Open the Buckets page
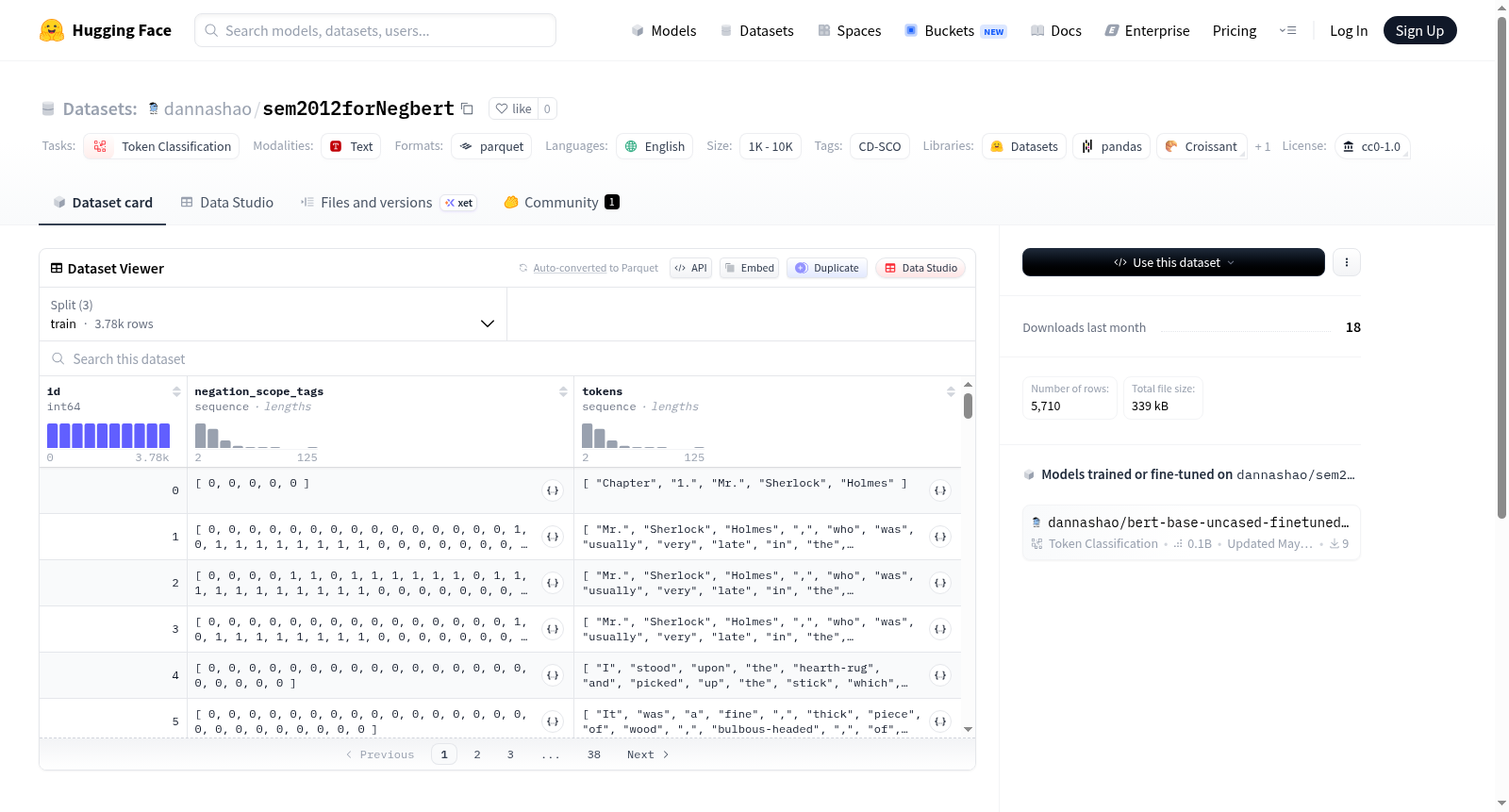This screenshot has height=812, width=1509. point(955,30)
